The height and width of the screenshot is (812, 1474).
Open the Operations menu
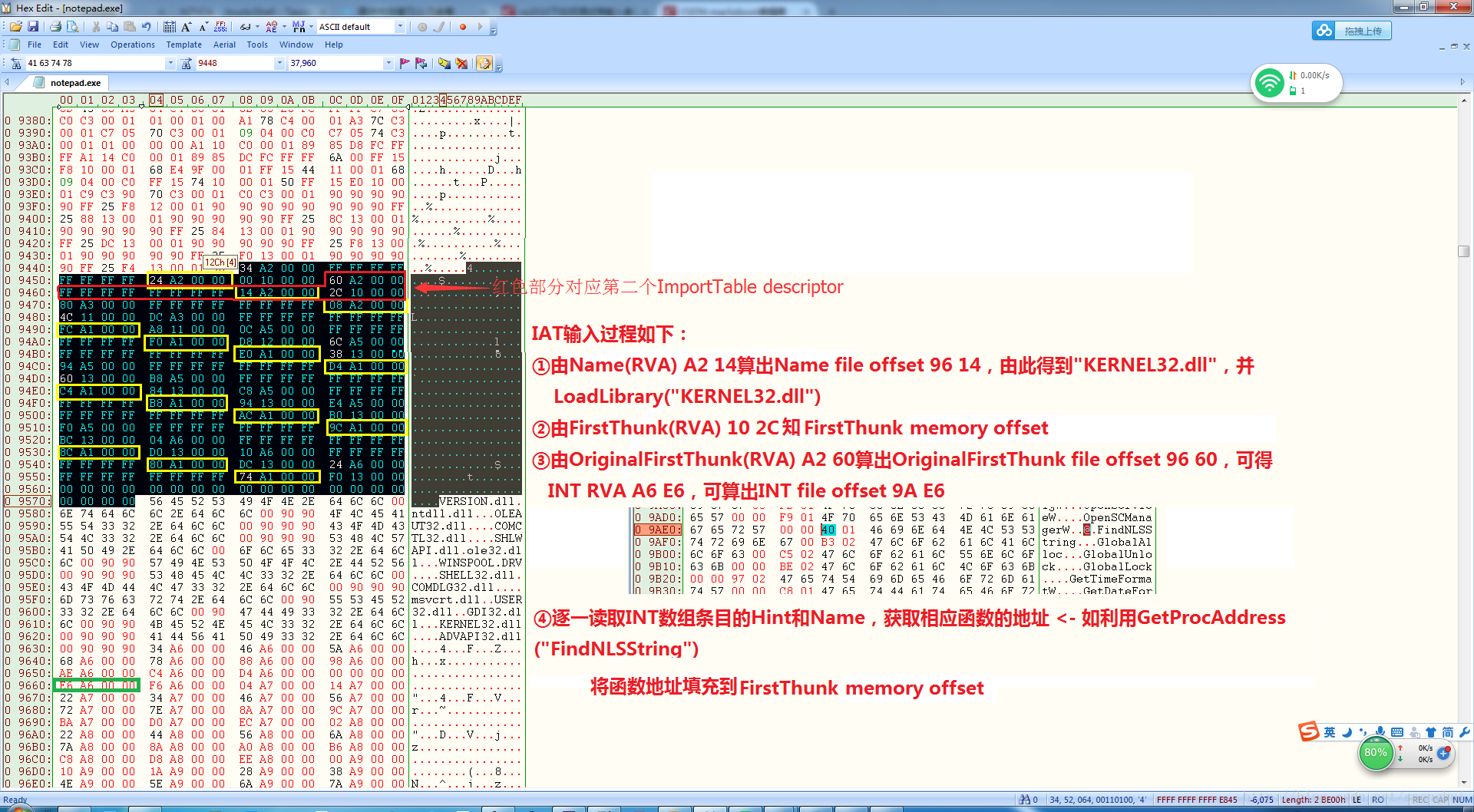click(x=133, y=45)
